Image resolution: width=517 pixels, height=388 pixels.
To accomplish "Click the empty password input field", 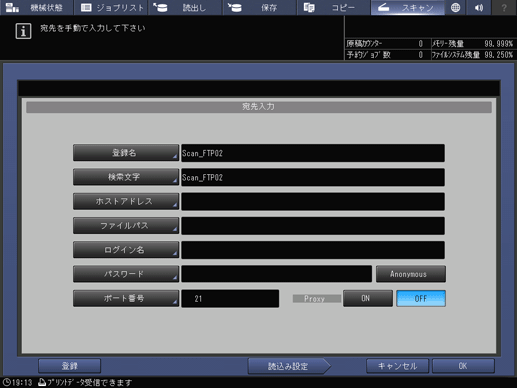I will click(x=276, y=274).
